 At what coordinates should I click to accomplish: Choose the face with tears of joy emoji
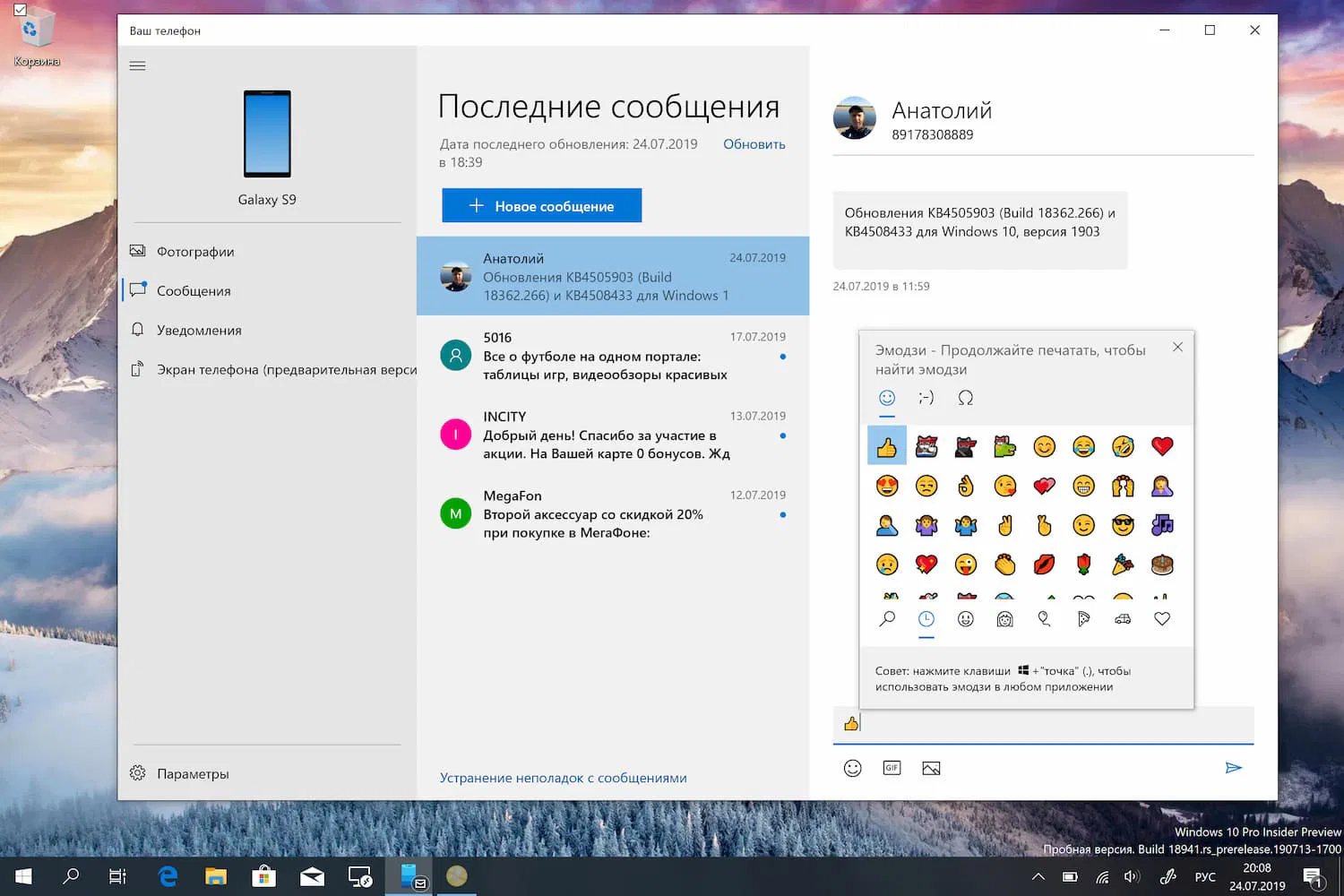tap(1083, 446)
